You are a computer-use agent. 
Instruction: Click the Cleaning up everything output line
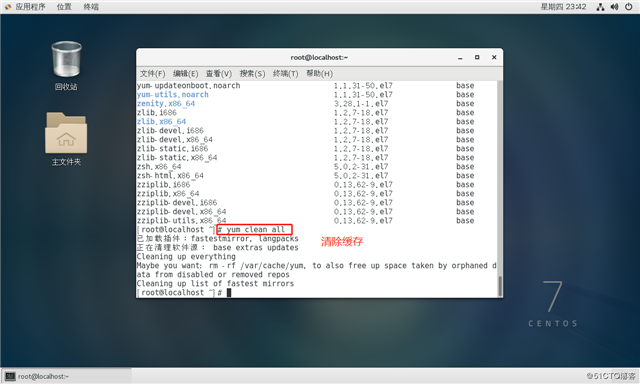(x=186, y=257)
